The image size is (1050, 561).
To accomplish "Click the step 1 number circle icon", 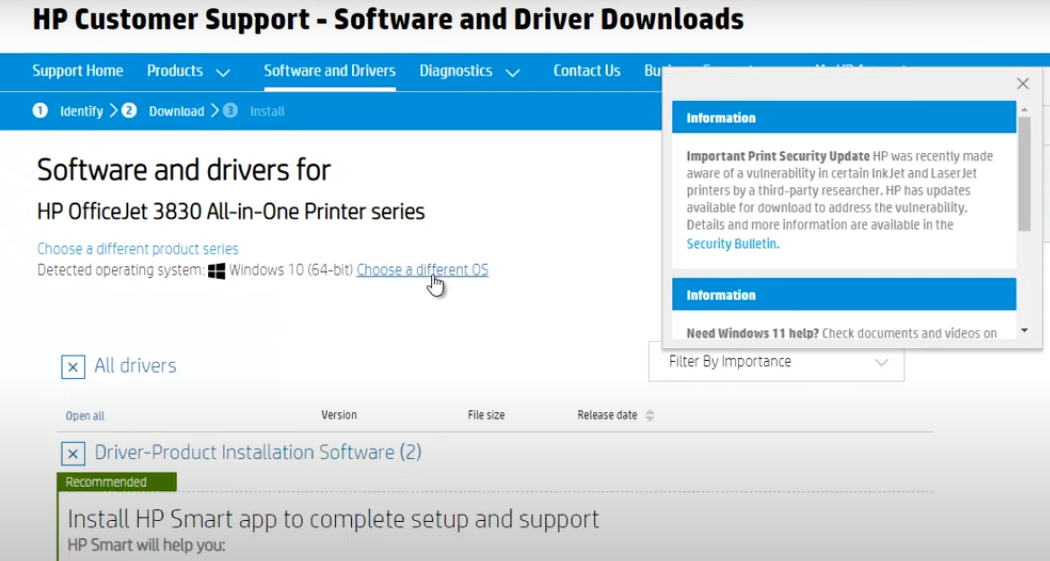I will [x=40, y=110].
